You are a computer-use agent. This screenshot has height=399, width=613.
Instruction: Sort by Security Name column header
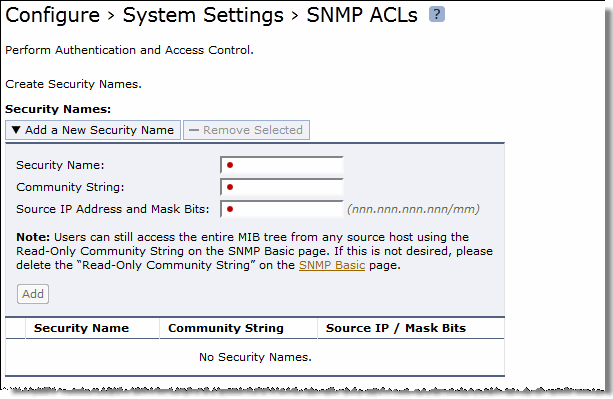click(81, 328)
